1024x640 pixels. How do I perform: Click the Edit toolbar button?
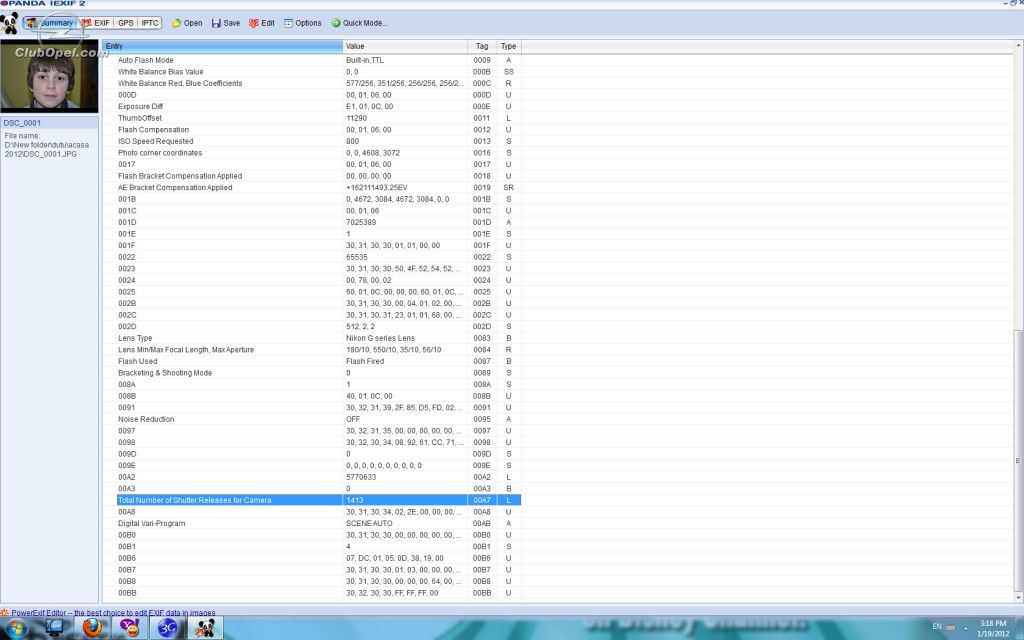(262, 23)
